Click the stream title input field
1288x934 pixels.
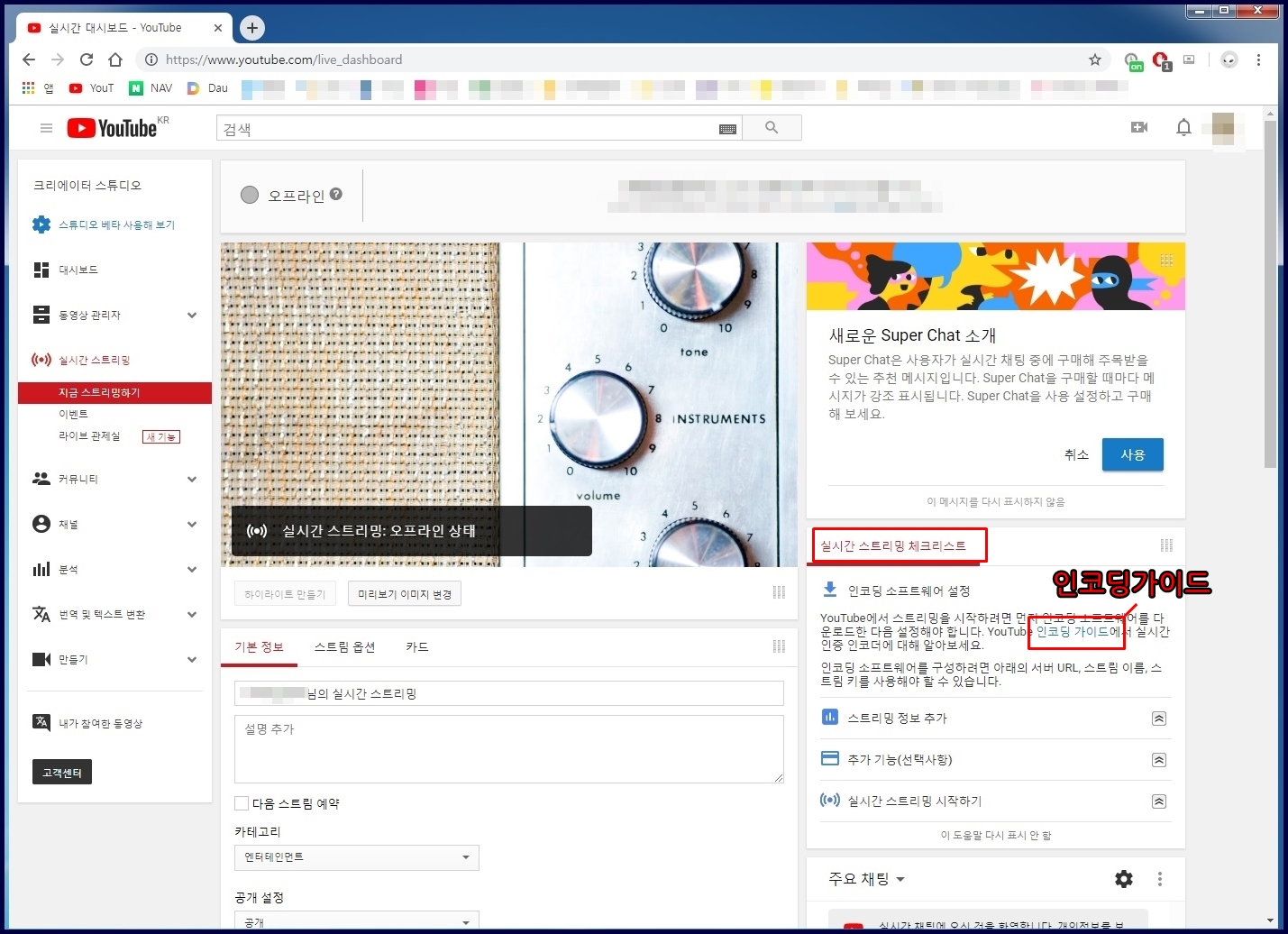[x=509, y=693]
